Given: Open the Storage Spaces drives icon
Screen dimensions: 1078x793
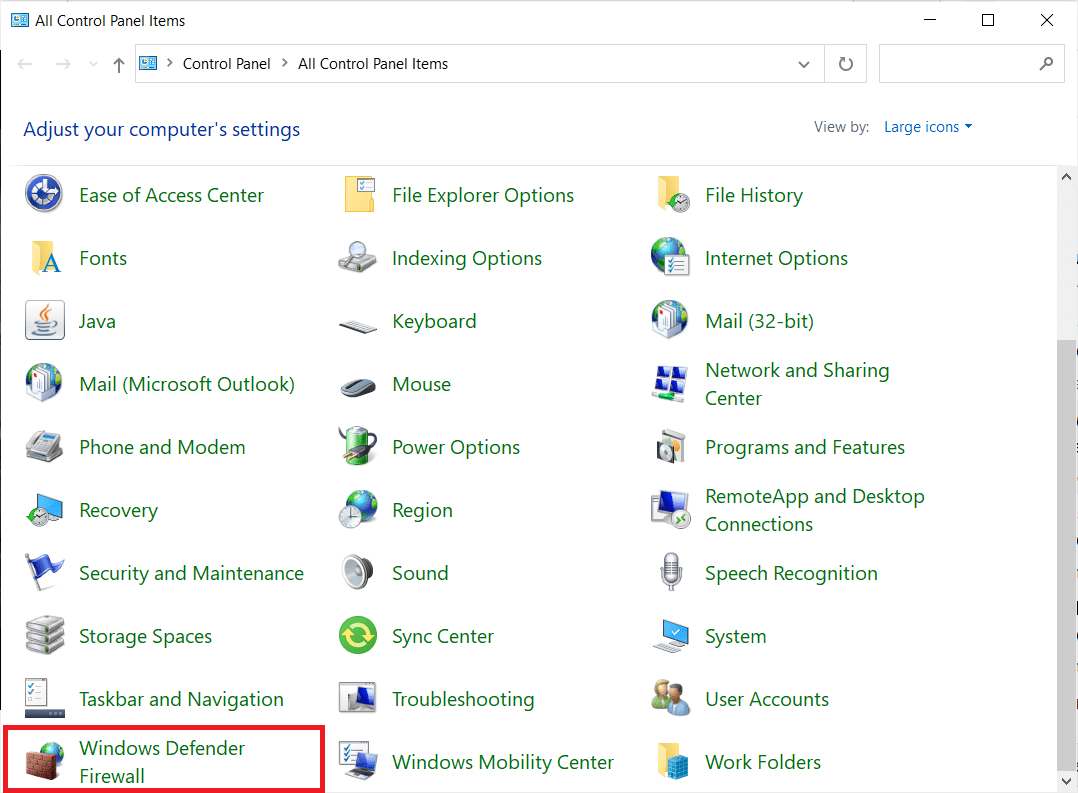Looking at the screenshot, I should (44, 636).
